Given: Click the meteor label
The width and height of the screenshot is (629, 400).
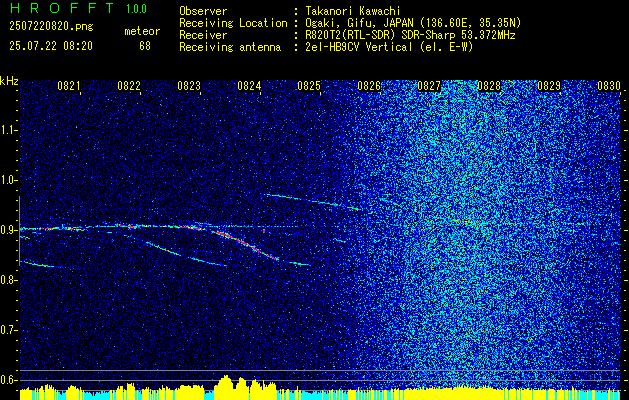Looking at the screenshot, I should [142, 31].
